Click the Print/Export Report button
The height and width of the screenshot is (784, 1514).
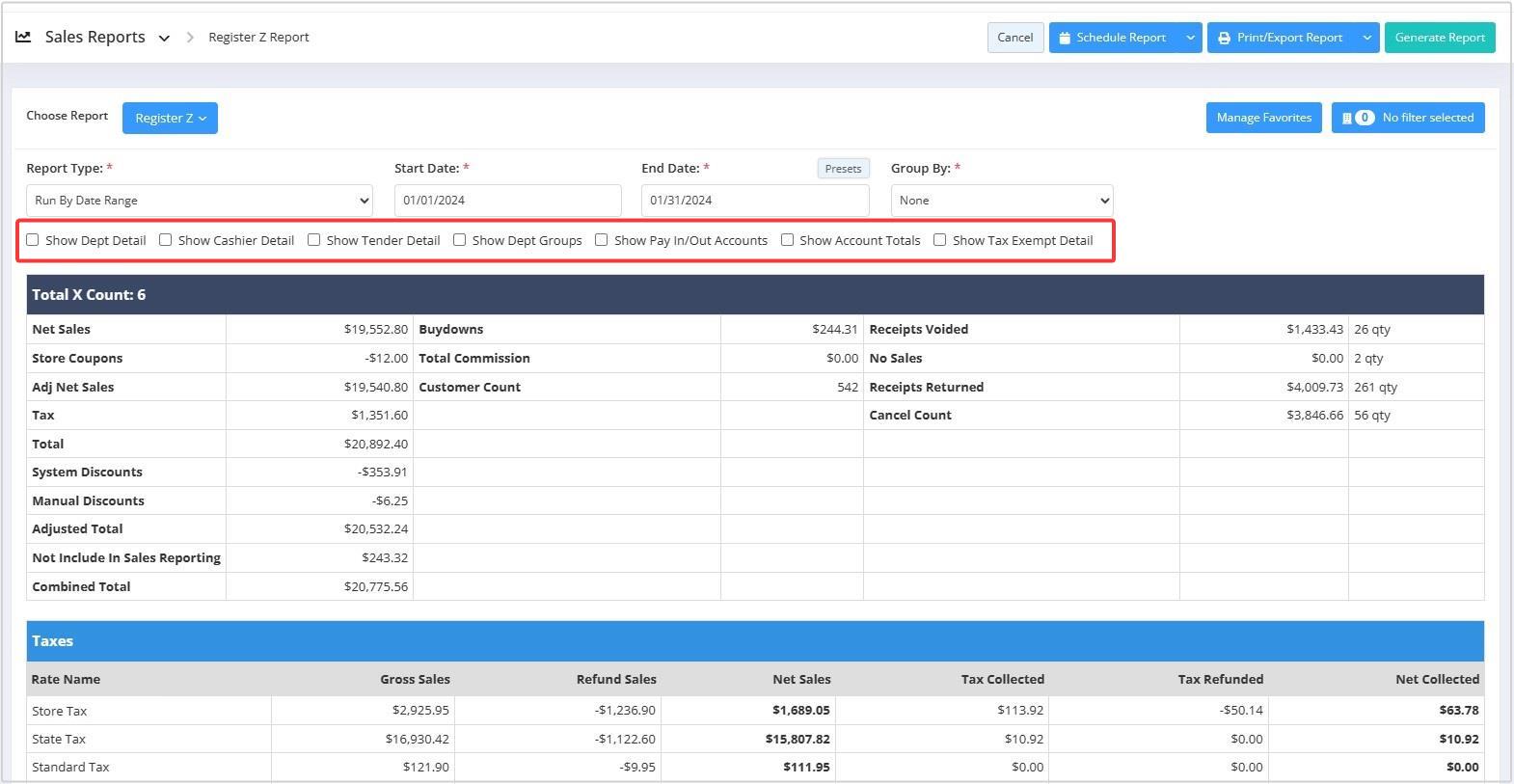1281,38
